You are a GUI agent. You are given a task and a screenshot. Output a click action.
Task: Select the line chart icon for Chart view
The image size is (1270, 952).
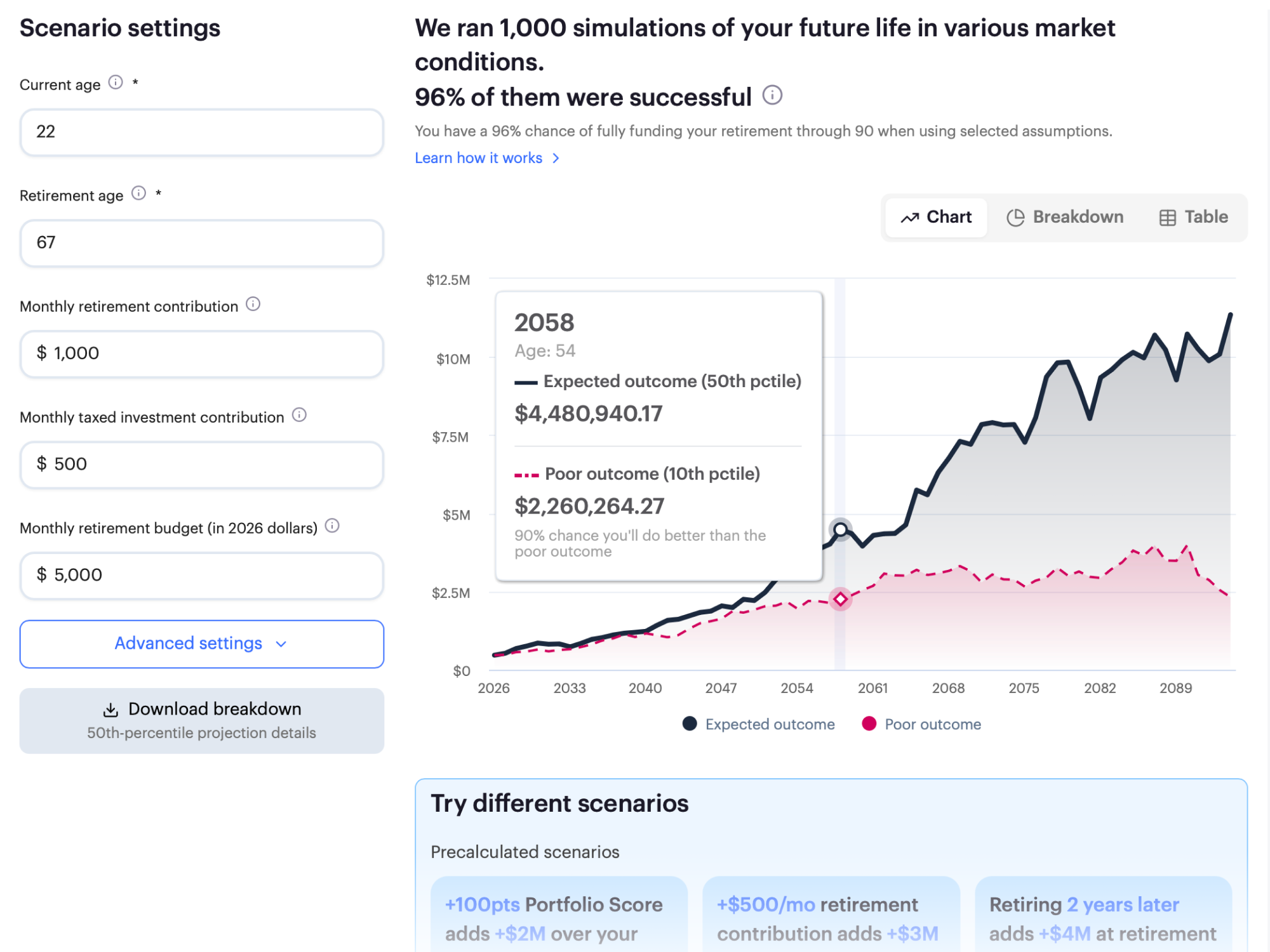pos(911,217)
